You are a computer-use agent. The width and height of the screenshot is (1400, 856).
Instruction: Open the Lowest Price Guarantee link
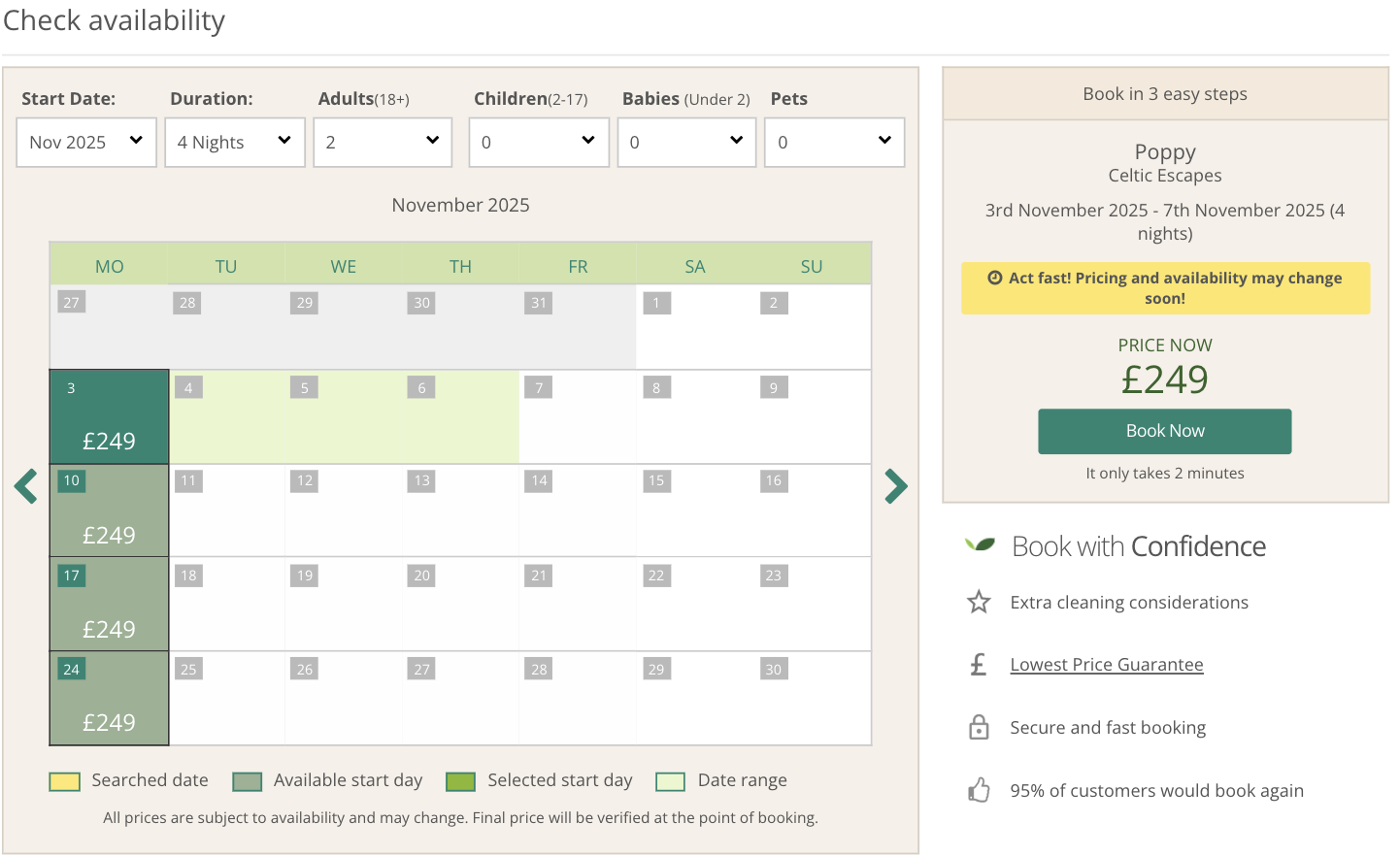pos(1107,665)
